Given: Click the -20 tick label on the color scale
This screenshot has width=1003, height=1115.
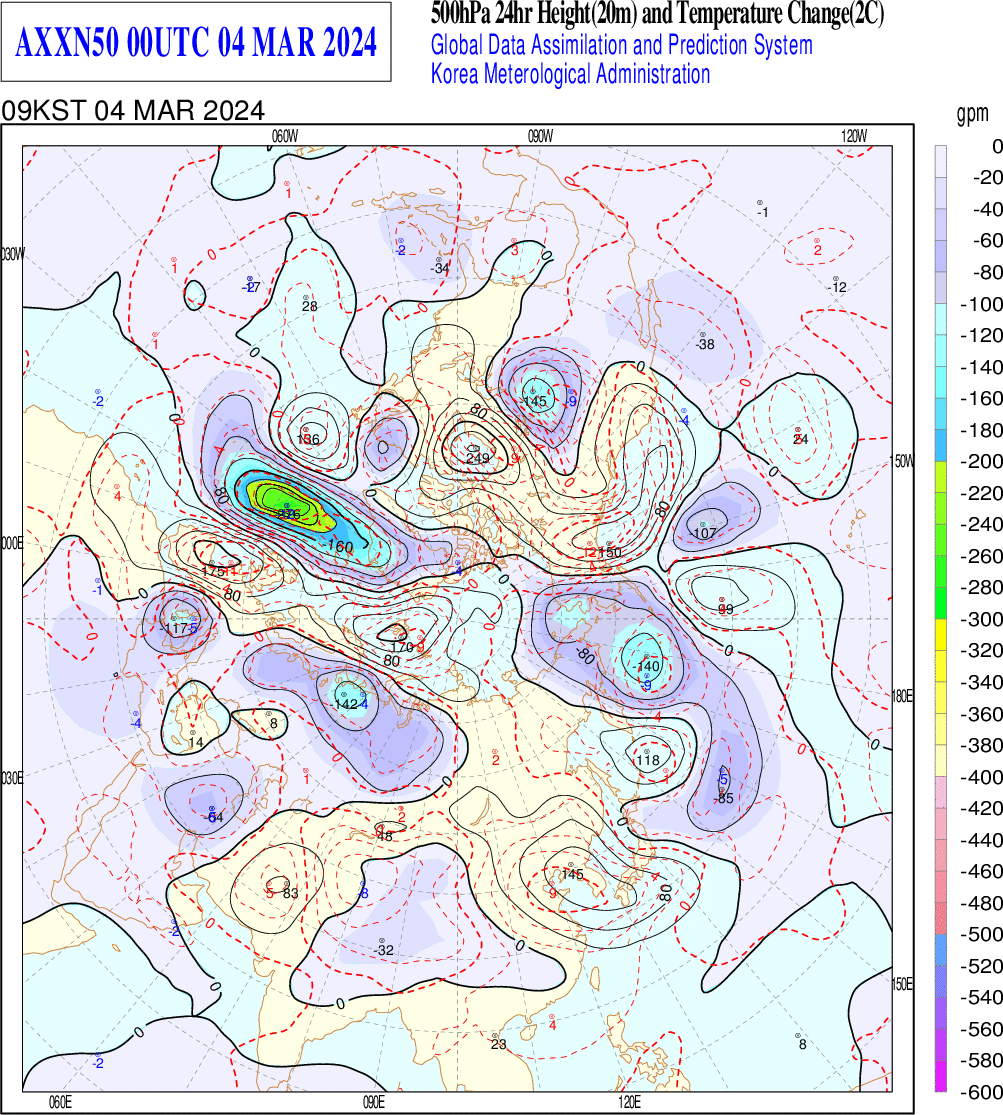Looking at the screenshot, I should (x=987, y=177).
